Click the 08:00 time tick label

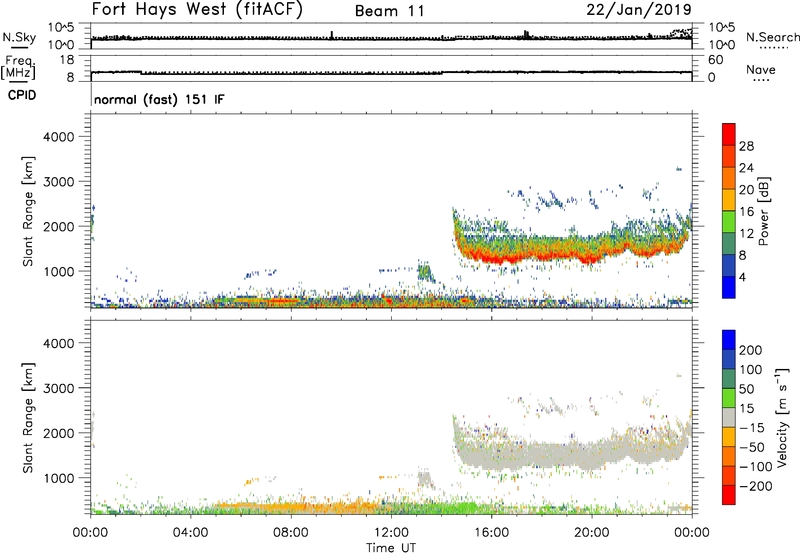(x=291, y=533)
